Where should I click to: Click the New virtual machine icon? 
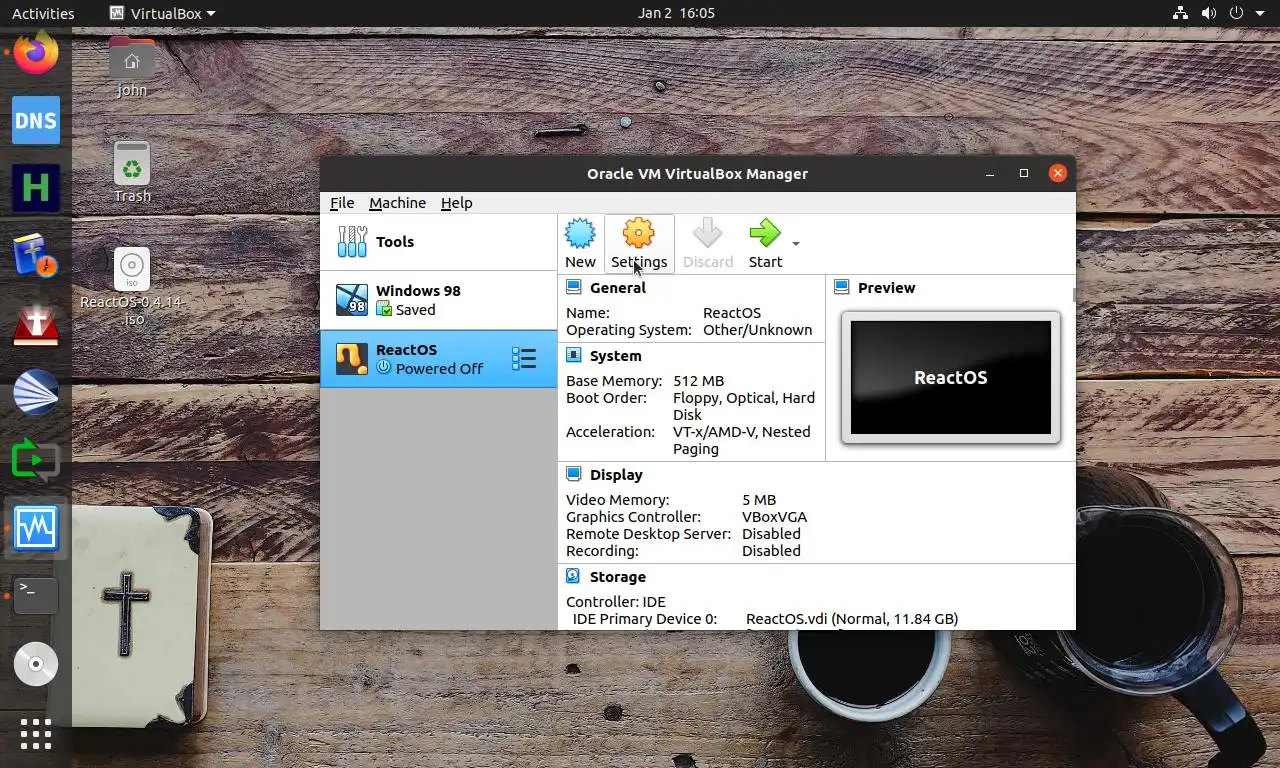click(580, 234)
